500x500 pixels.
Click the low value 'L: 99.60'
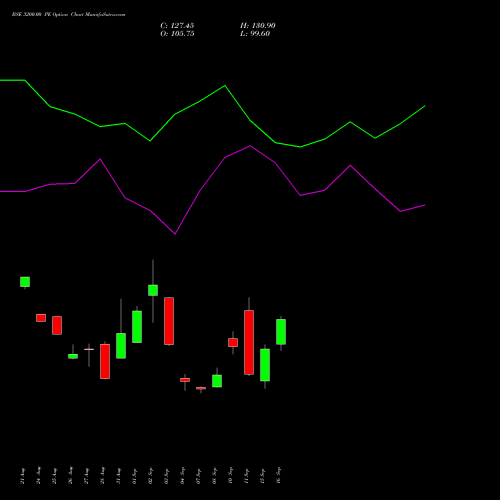pos(255,34)
